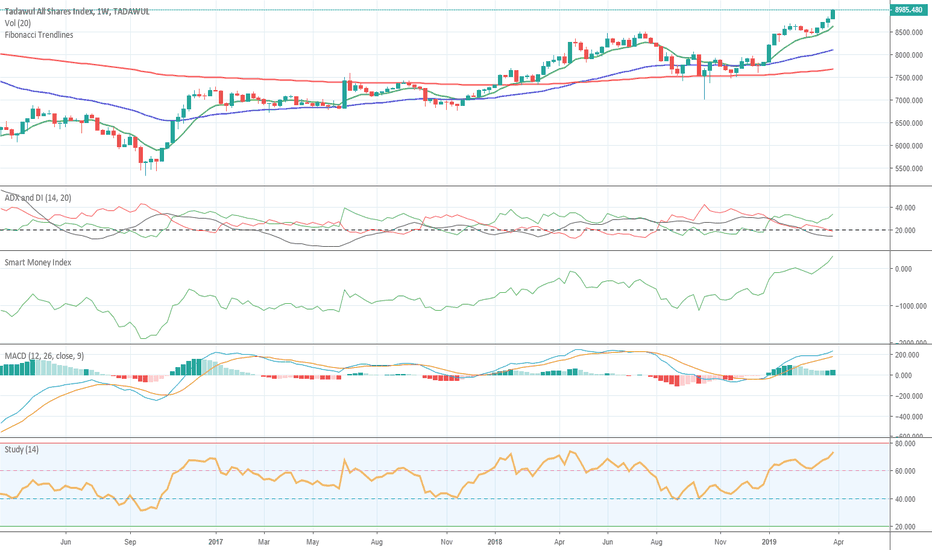Click the 60.000 label in Study pane

pyautogui.click(x=905, y=472)
